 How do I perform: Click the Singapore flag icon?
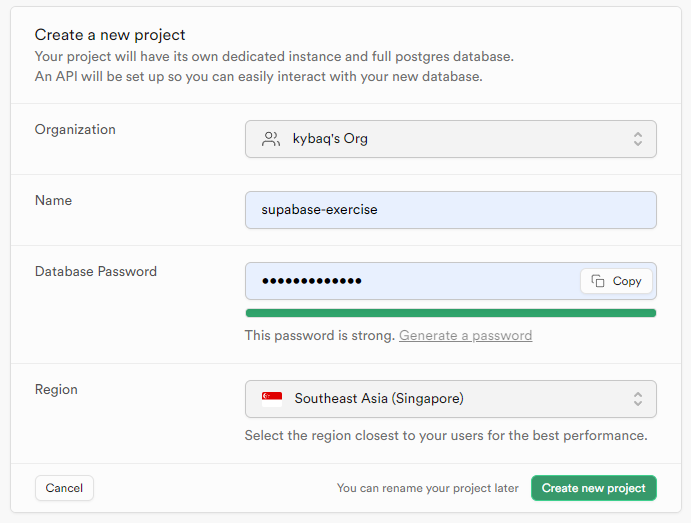coord(271,399)
